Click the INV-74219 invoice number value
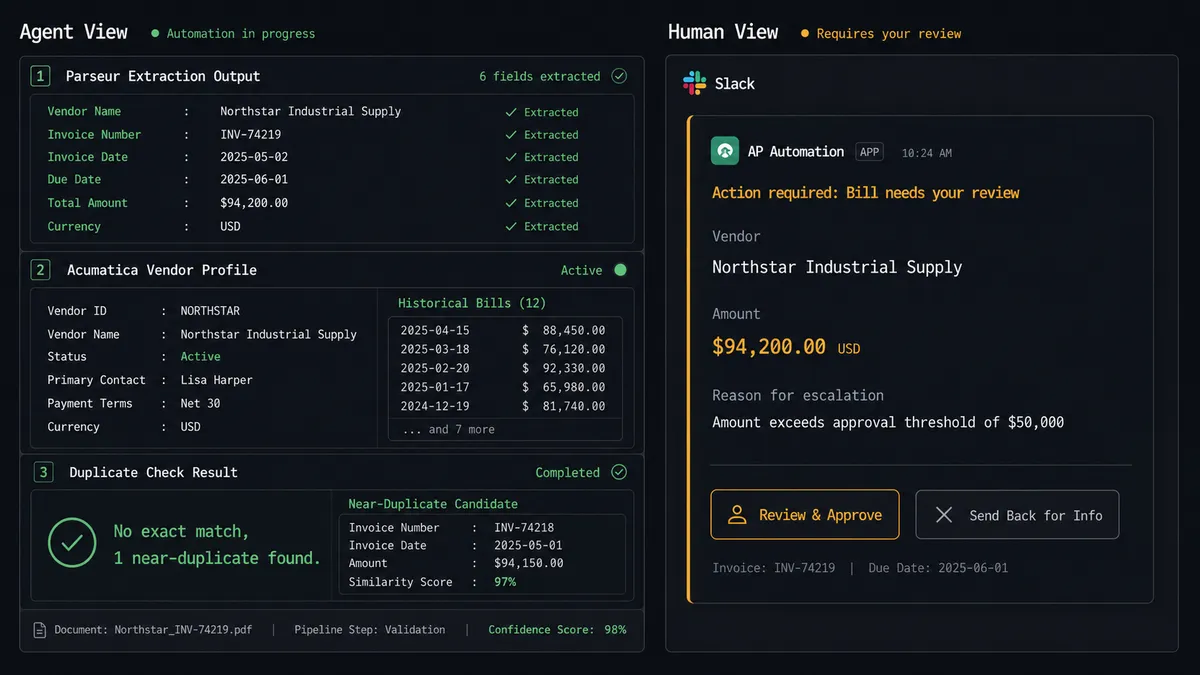Screen dimensions: 1200x675 pyautogui.click(x=250, y=134)
